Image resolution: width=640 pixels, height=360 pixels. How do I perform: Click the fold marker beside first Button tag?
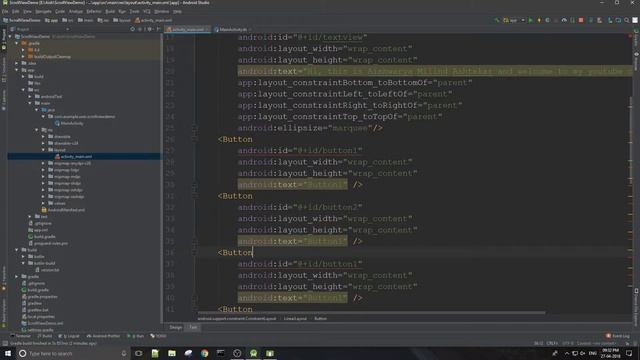point(195,140)
